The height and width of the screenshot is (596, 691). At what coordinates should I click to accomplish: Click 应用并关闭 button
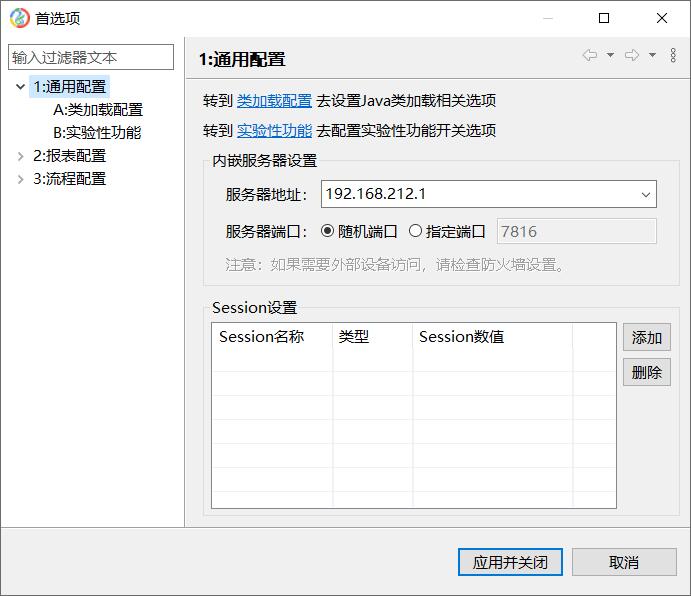(x=510, y=562)
